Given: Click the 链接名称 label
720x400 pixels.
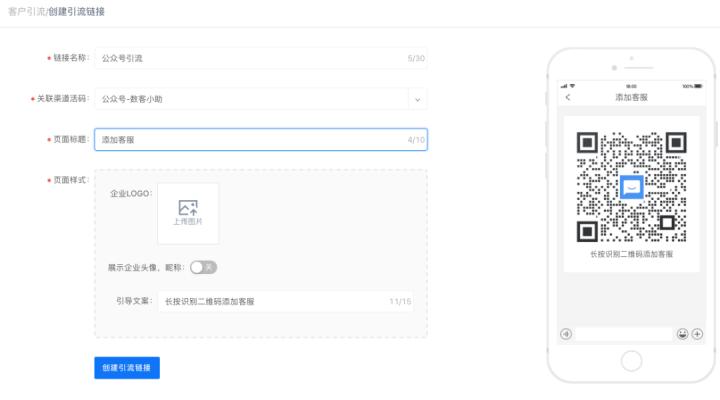Looking at the screenshot, I should (70, 58).
